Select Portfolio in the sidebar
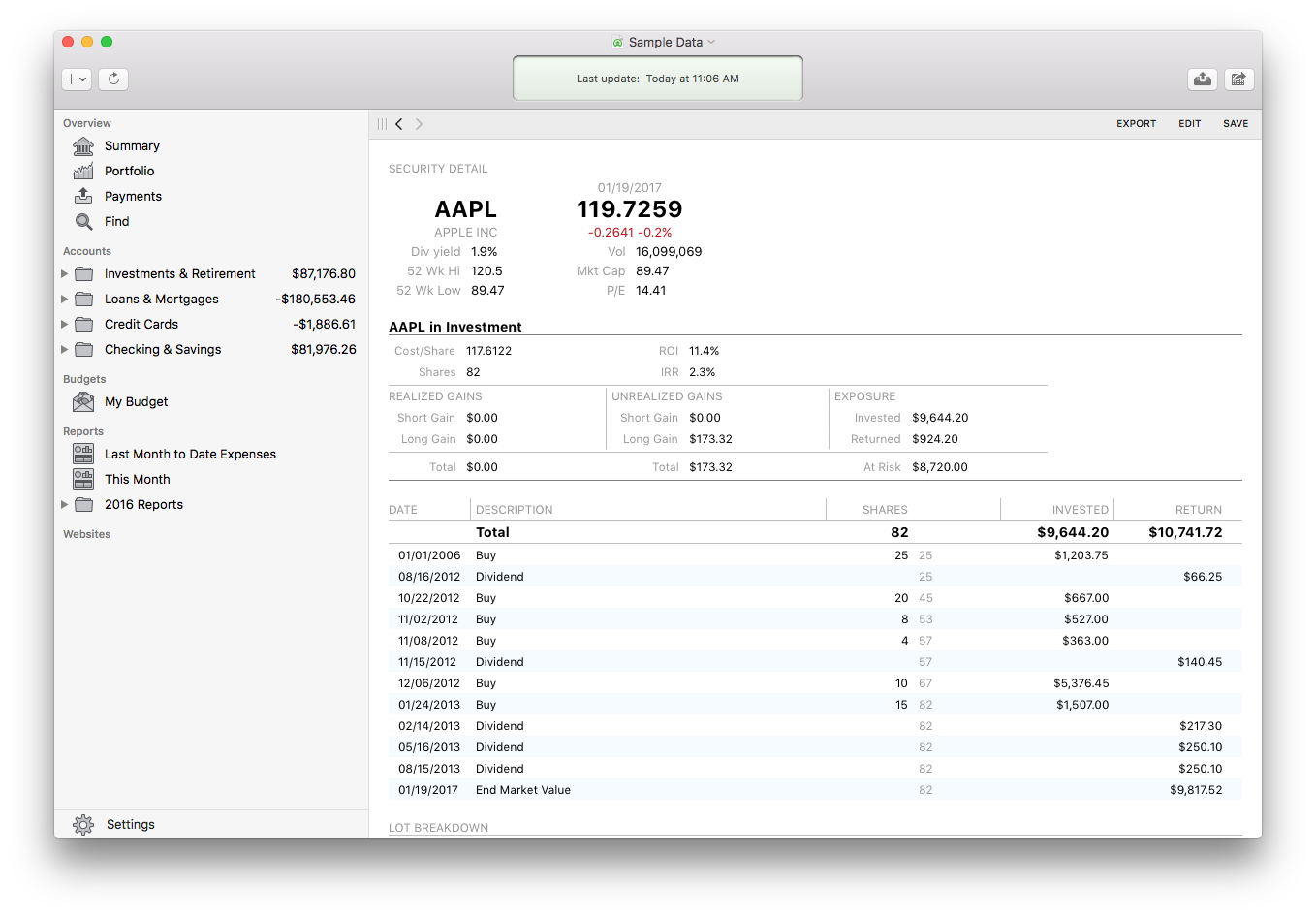This screenshot has height=916, width=1316. coord(130,172)
